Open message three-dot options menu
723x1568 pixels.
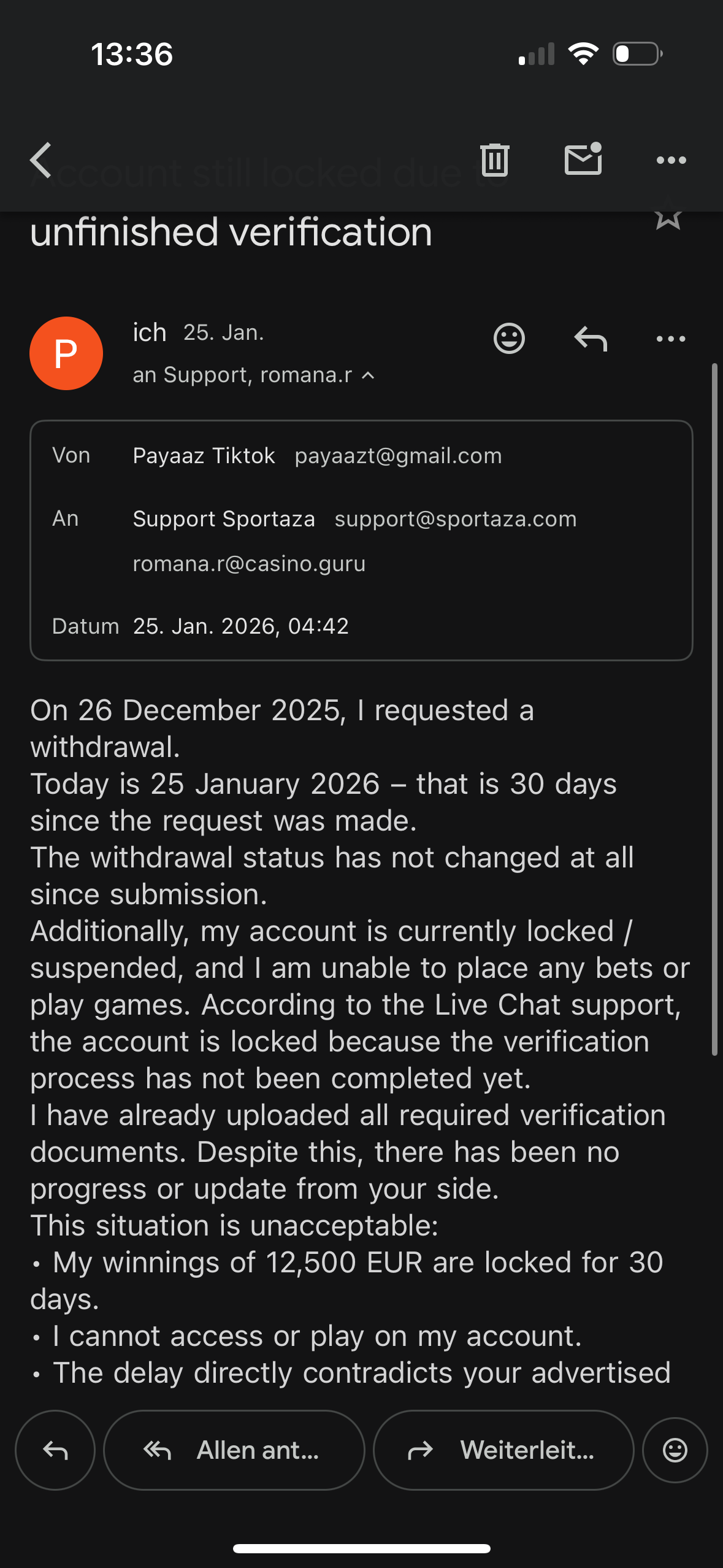(x=671, y=339)
